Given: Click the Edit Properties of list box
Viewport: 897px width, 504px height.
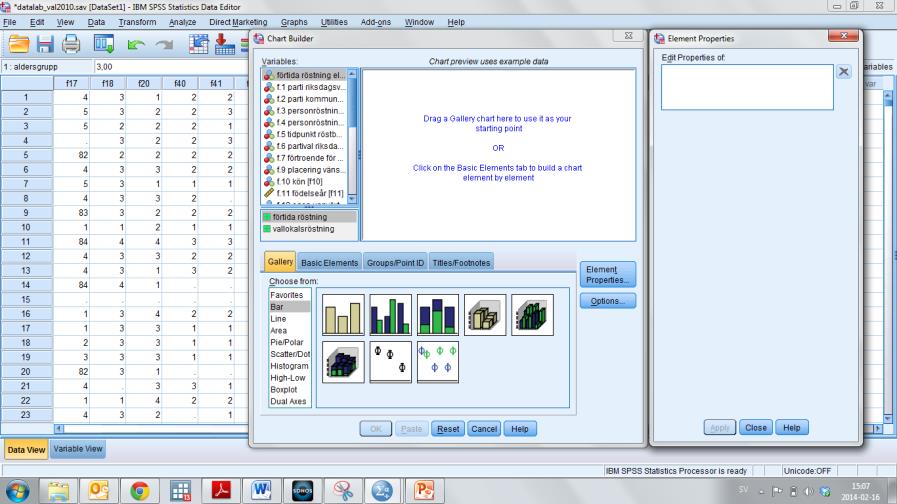Looking at the screenshot, I should [747, 87].
